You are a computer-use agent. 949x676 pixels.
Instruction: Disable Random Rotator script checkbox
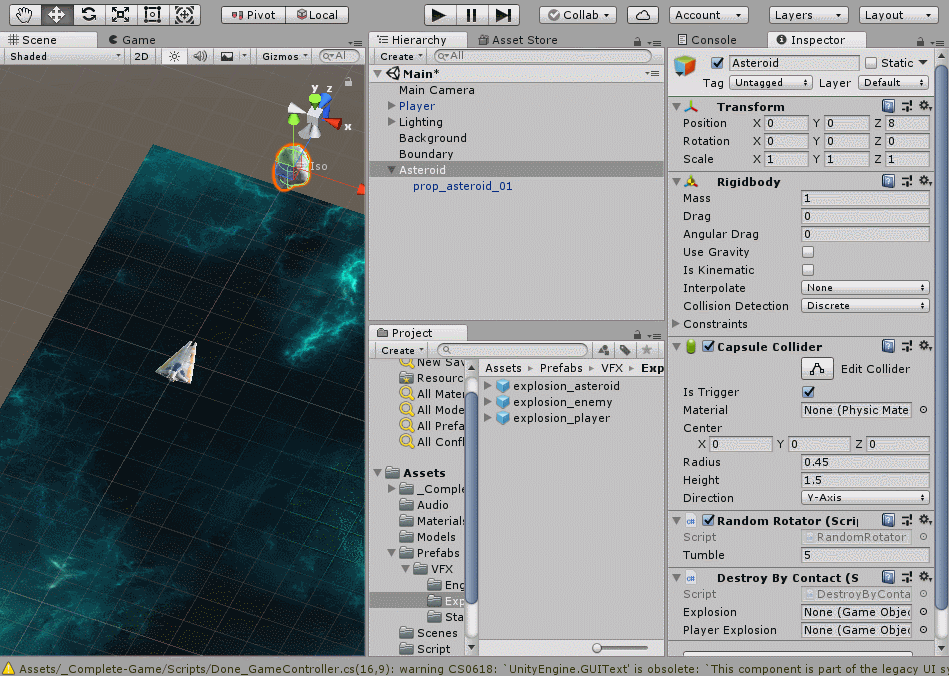point(708,520)
